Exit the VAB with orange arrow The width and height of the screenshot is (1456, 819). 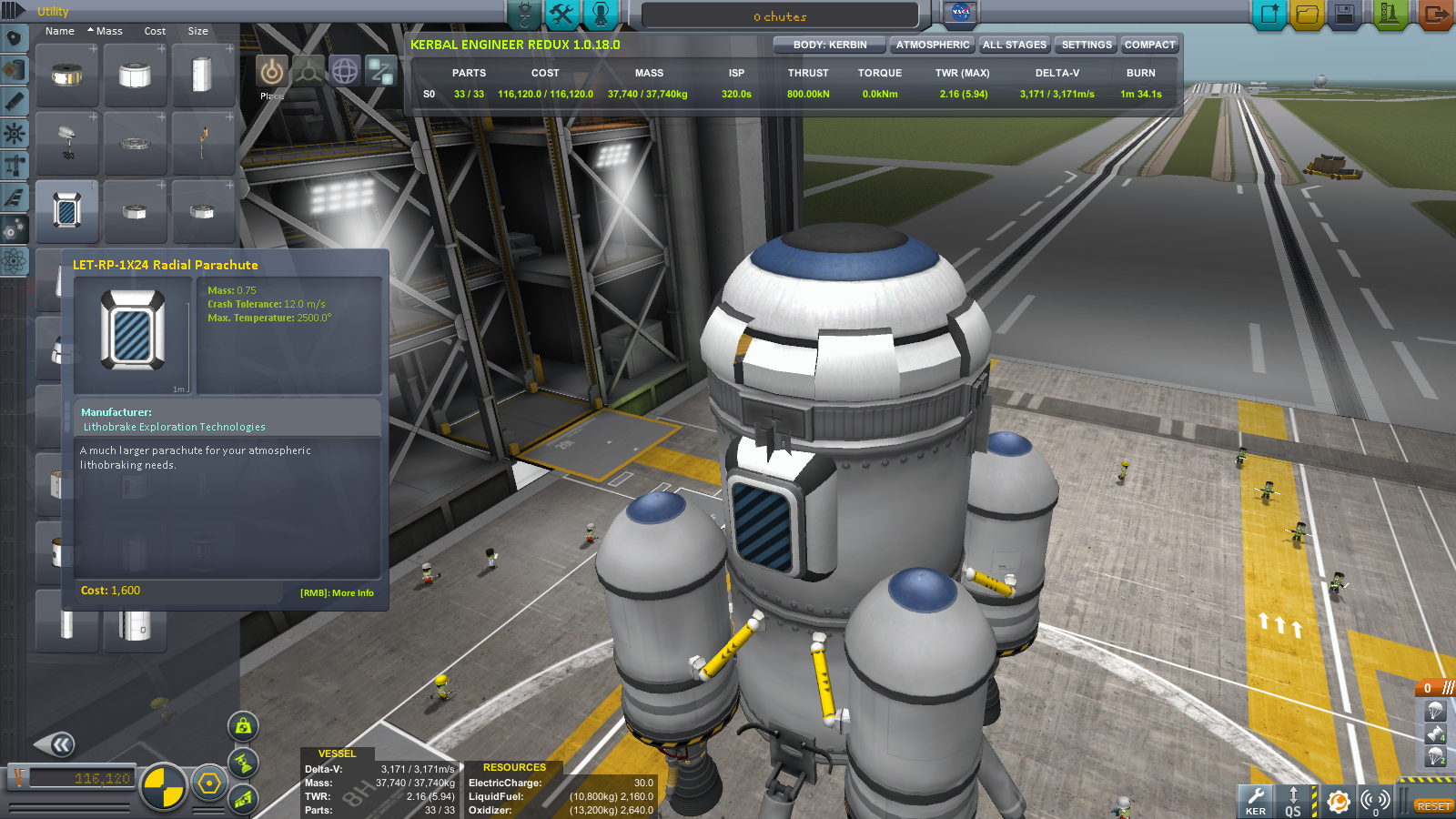click(1435, 15)
